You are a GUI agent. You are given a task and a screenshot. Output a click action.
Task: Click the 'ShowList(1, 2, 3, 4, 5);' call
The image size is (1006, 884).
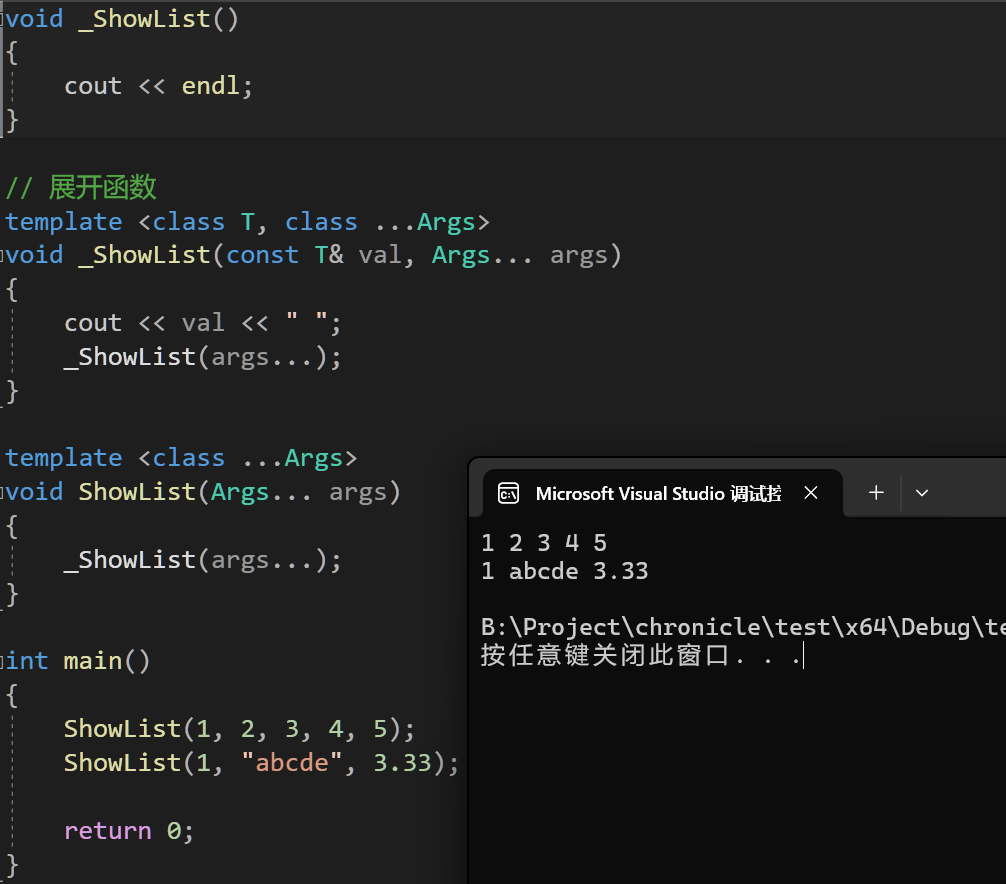239,729
